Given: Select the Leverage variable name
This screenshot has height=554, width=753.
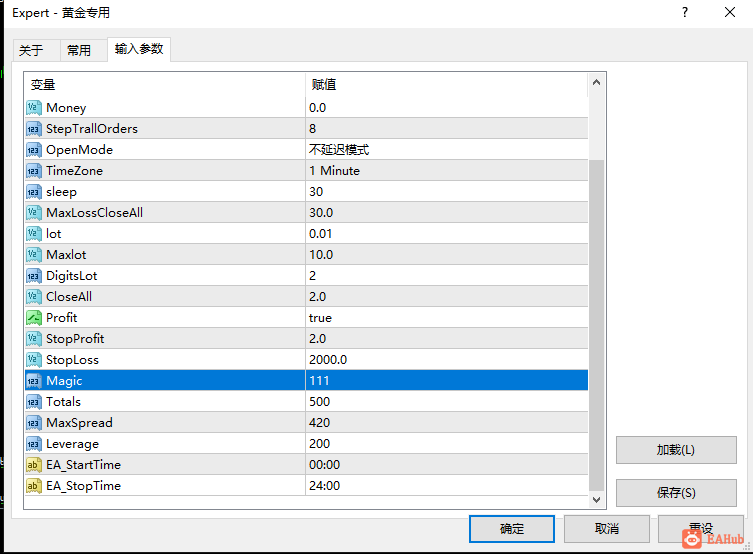Looking at the screenshot, I should click(73, 444).
